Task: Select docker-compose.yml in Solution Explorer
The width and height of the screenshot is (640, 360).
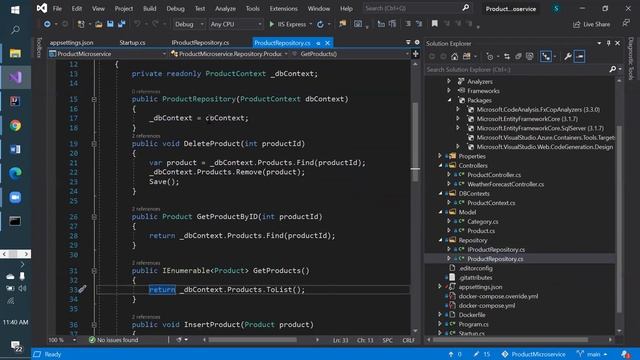Action: click(x=487, y=305)
